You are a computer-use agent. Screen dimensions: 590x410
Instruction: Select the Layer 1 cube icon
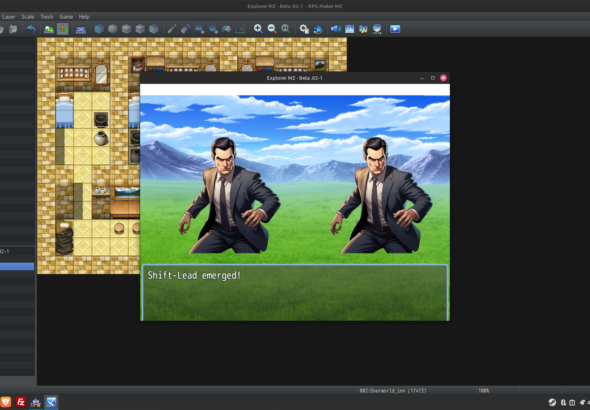113,29
